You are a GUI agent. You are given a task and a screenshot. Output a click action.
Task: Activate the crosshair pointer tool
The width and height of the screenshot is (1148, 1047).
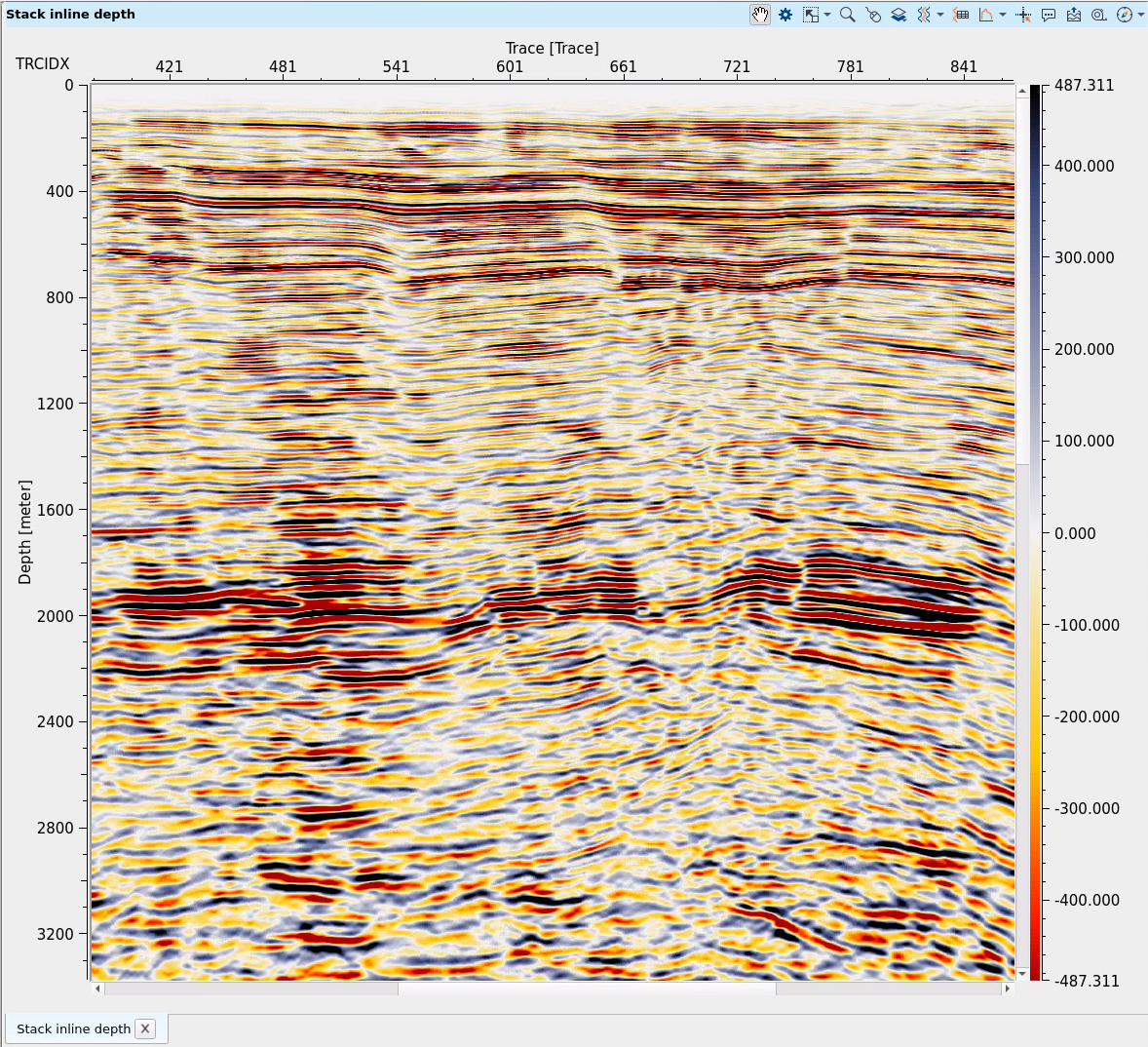click(1022, 15)
